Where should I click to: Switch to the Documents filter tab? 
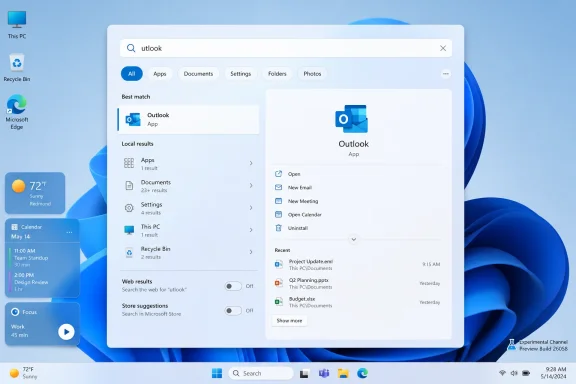click(198, 73)
